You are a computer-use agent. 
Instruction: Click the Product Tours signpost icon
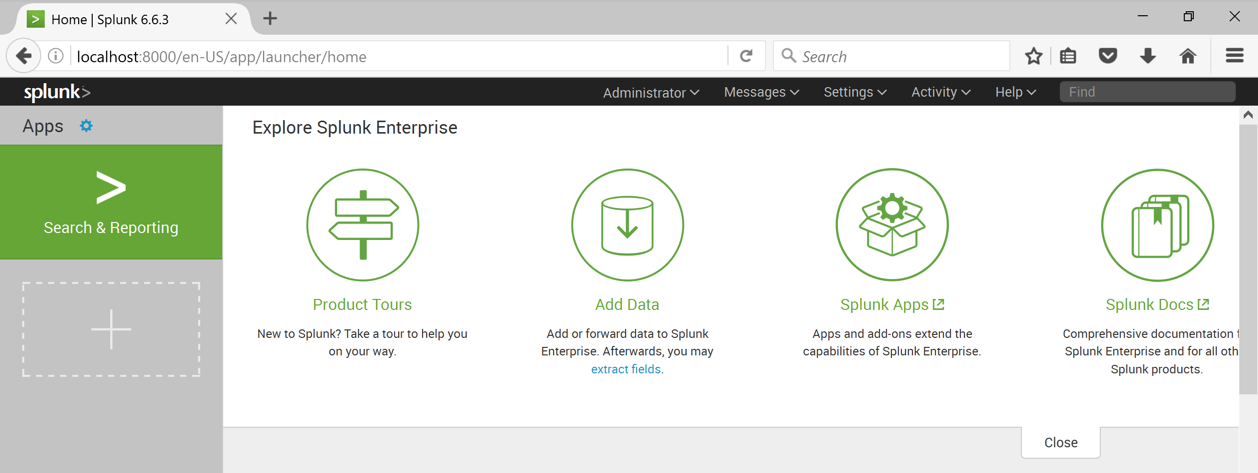[x=362, y=225]
